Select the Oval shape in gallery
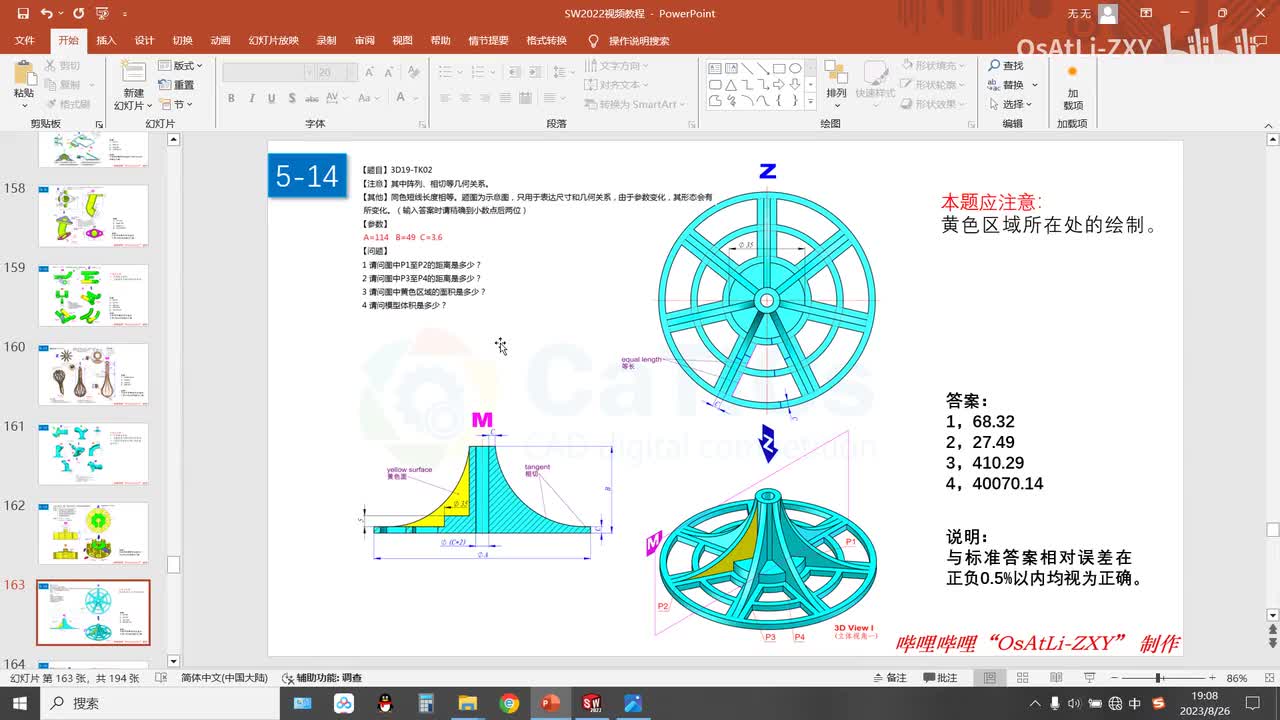The height and width of the screenshot is (720, 1280). tap(795, 69)
